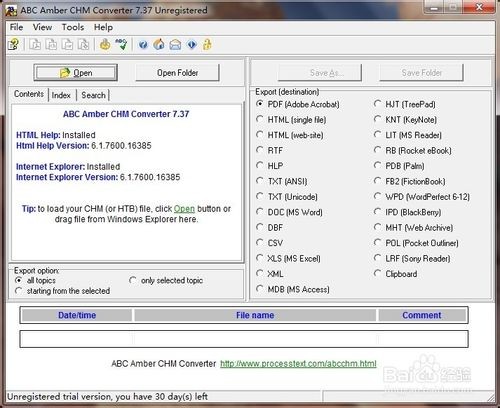The height and width of the screenshot is (408, 500).
Task: Open the Tools menu
Action: (73, 27)
